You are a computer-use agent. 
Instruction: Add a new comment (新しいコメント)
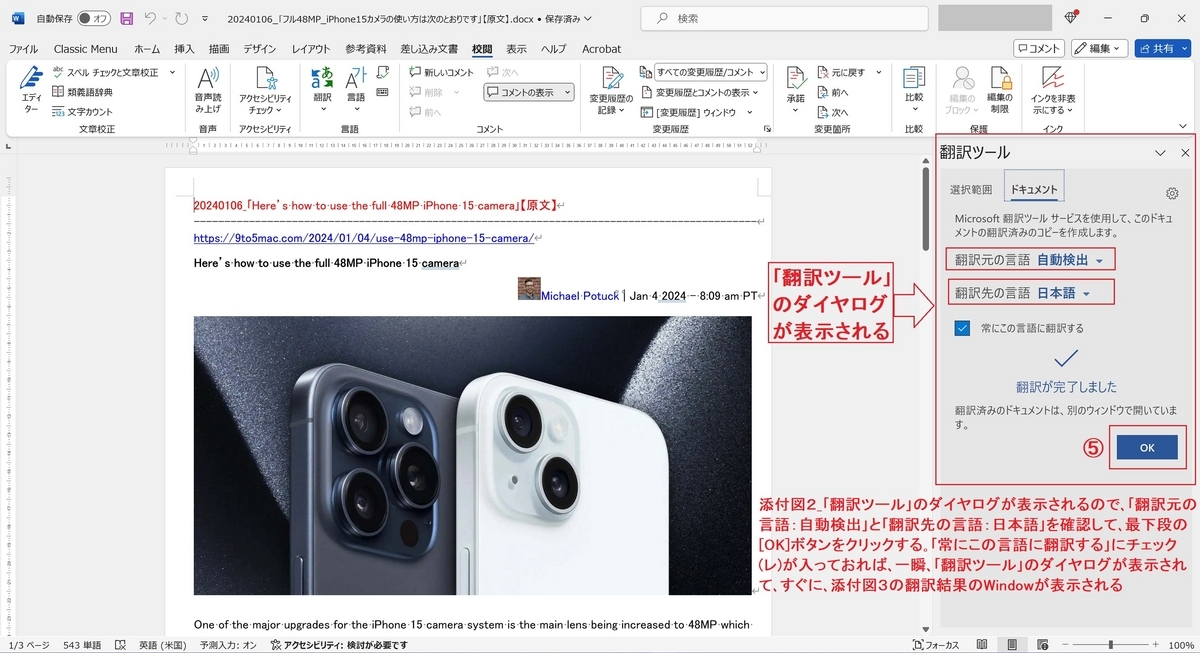click(441, 72)
